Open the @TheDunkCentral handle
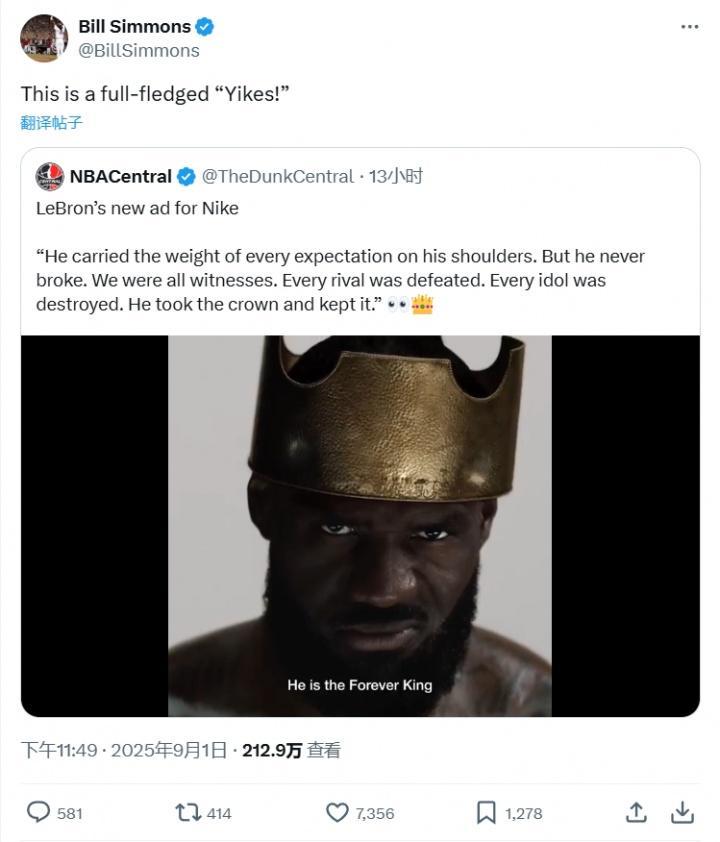720x842 pixels. [x=277, y=177]
